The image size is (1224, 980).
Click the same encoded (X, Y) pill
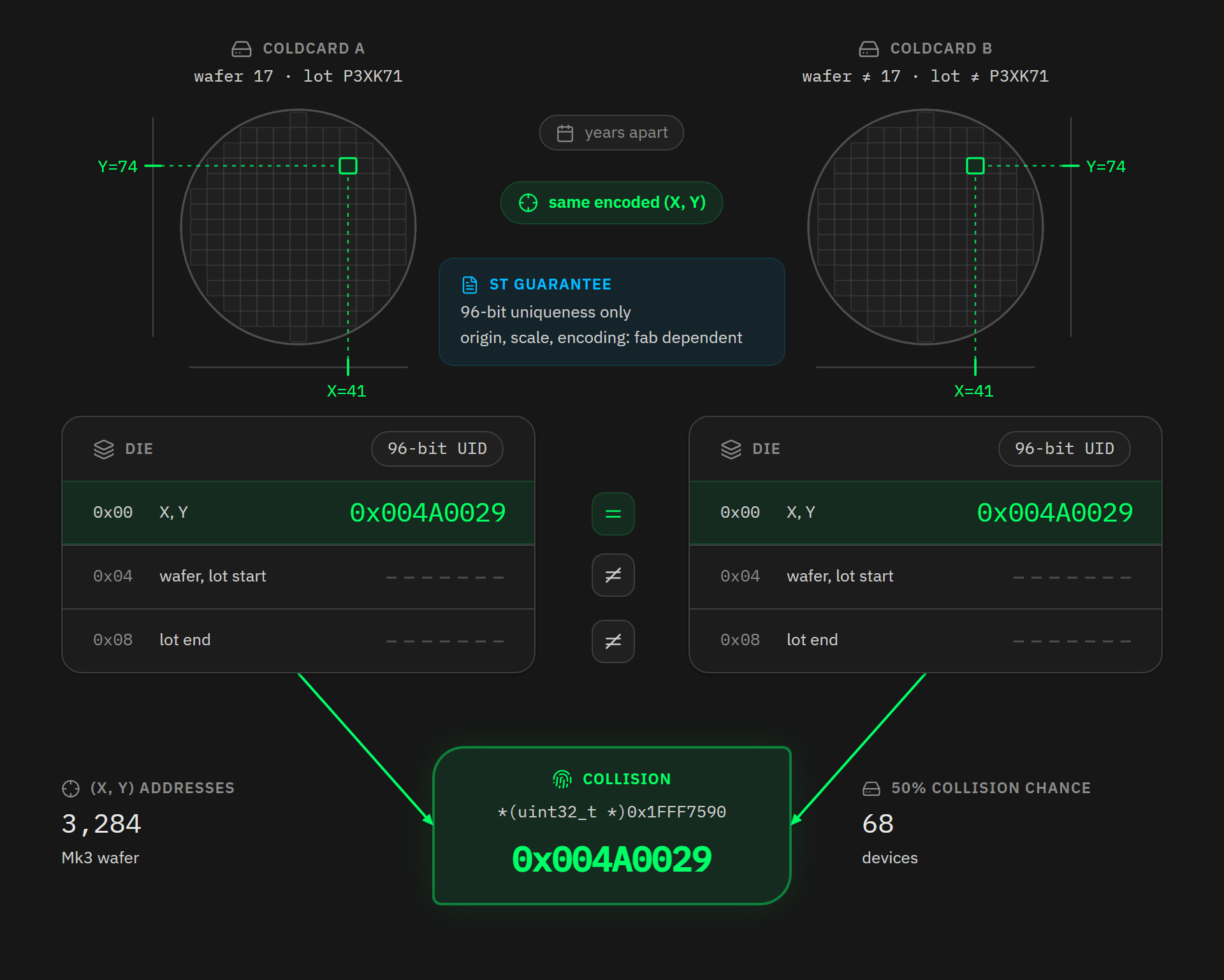coord(612,203)
